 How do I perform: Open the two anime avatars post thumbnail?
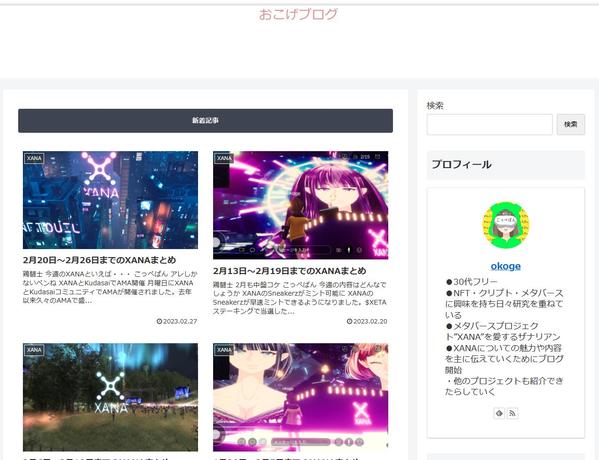point(300,397)
